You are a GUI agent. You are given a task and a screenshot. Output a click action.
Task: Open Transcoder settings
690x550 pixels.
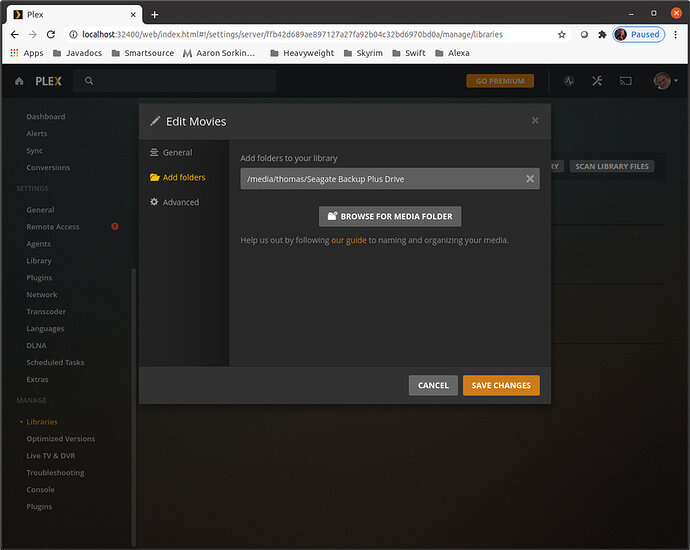coord(46,312)
